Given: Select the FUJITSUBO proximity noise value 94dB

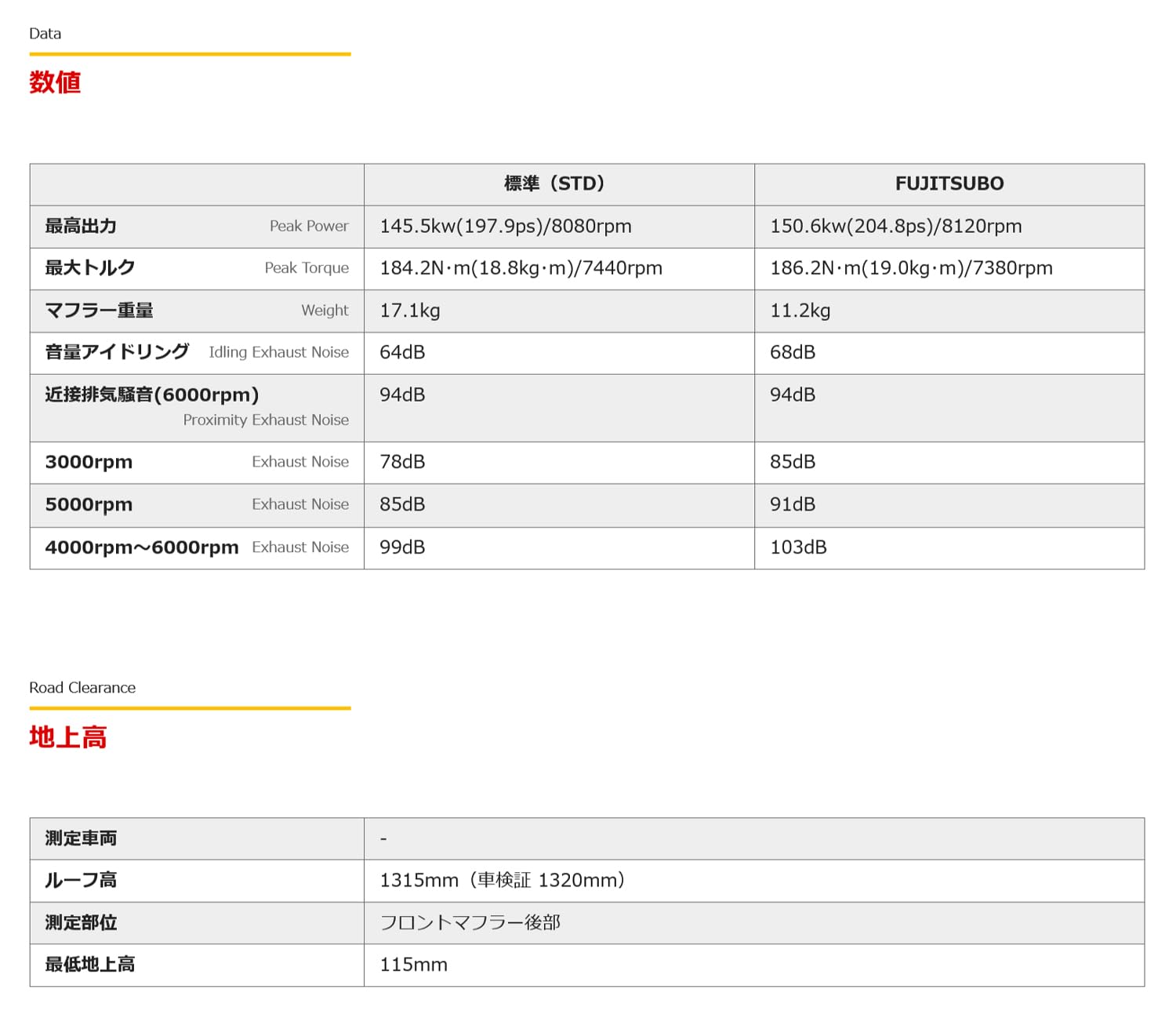Looking at the screenshot, I should [x=793, y=395].
